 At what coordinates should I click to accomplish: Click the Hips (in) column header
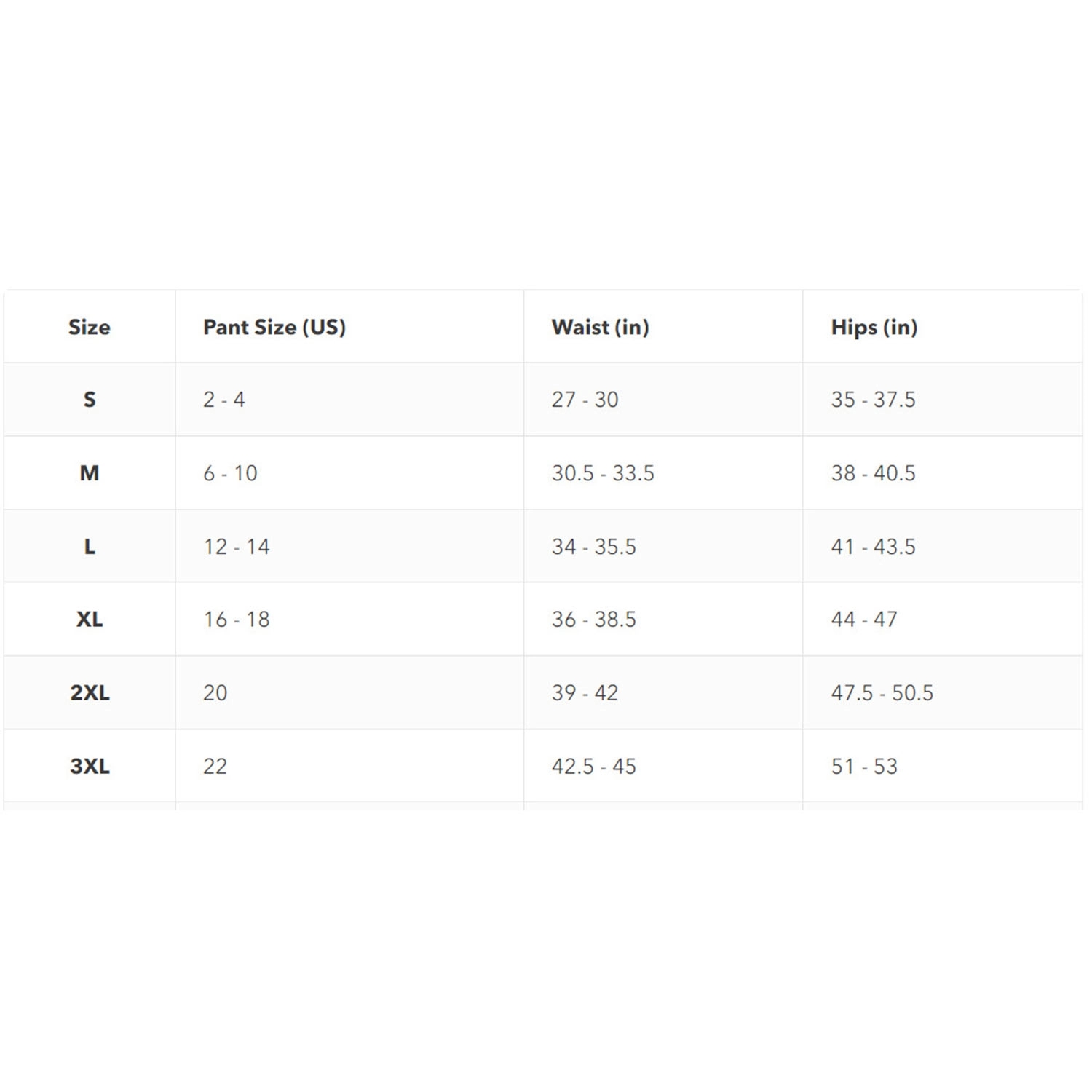[874, 327]
